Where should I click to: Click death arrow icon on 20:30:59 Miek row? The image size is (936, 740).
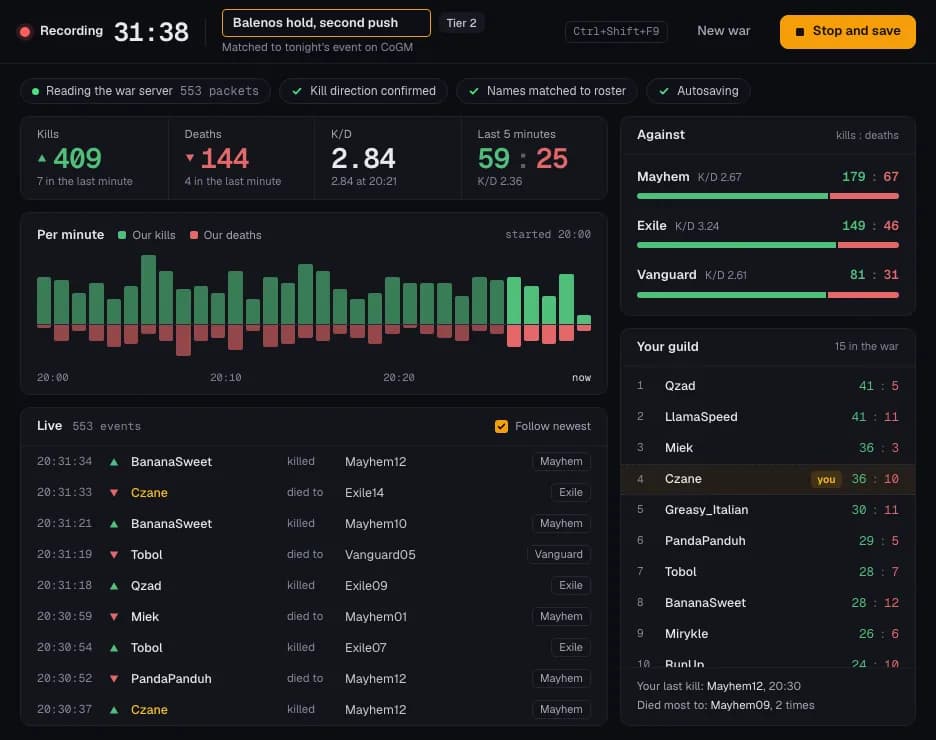114,617
